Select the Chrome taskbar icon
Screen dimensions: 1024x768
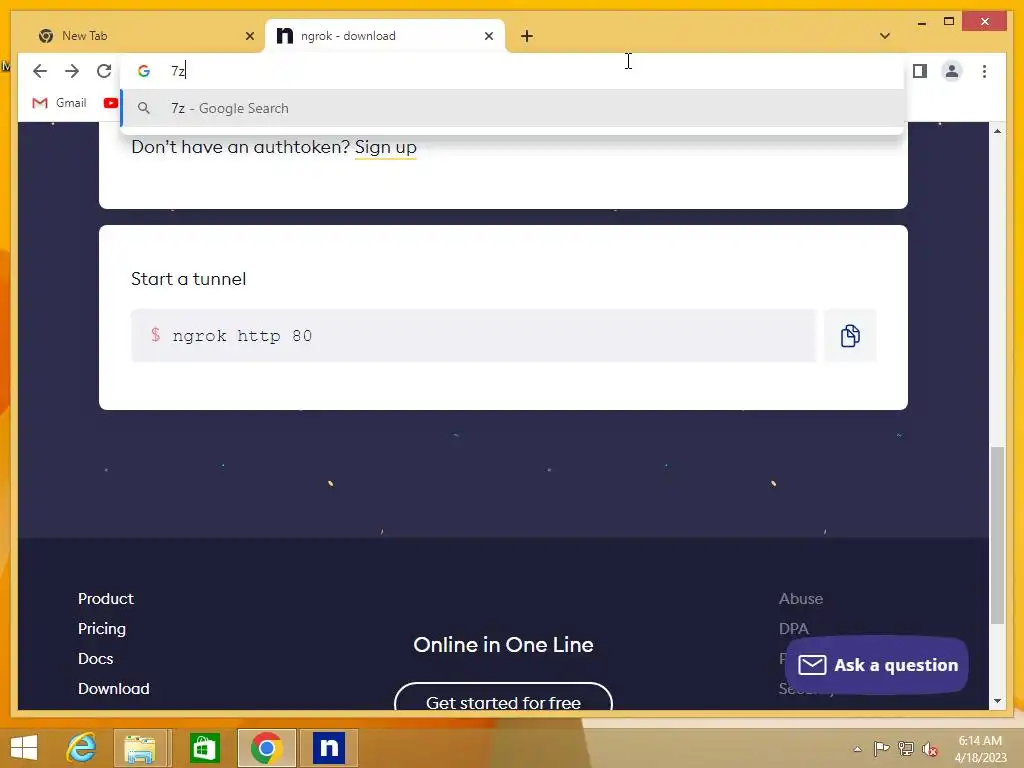tap(266, 748)
